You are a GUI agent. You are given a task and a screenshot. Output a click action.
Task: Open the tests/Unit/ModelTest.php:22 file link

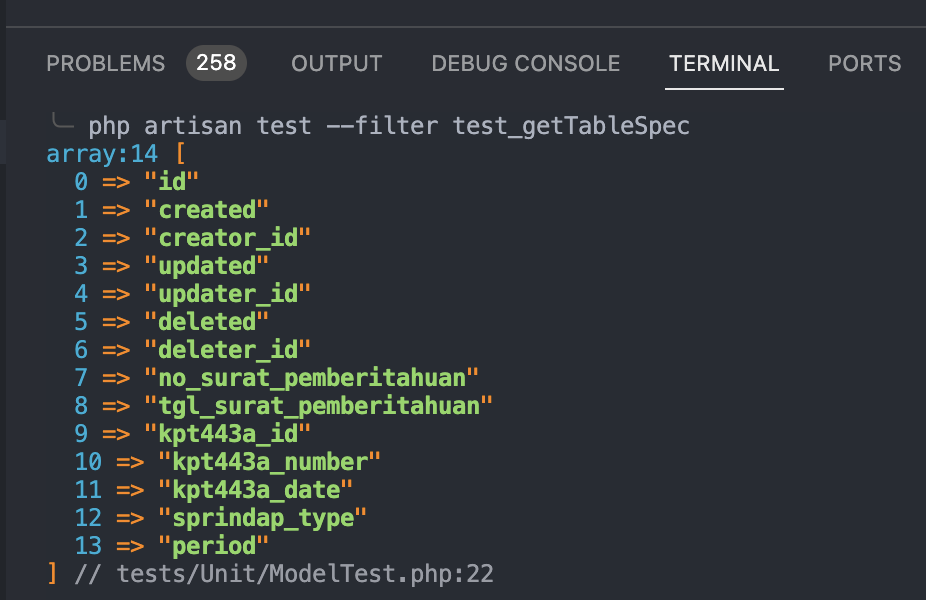tap(303, 573)
